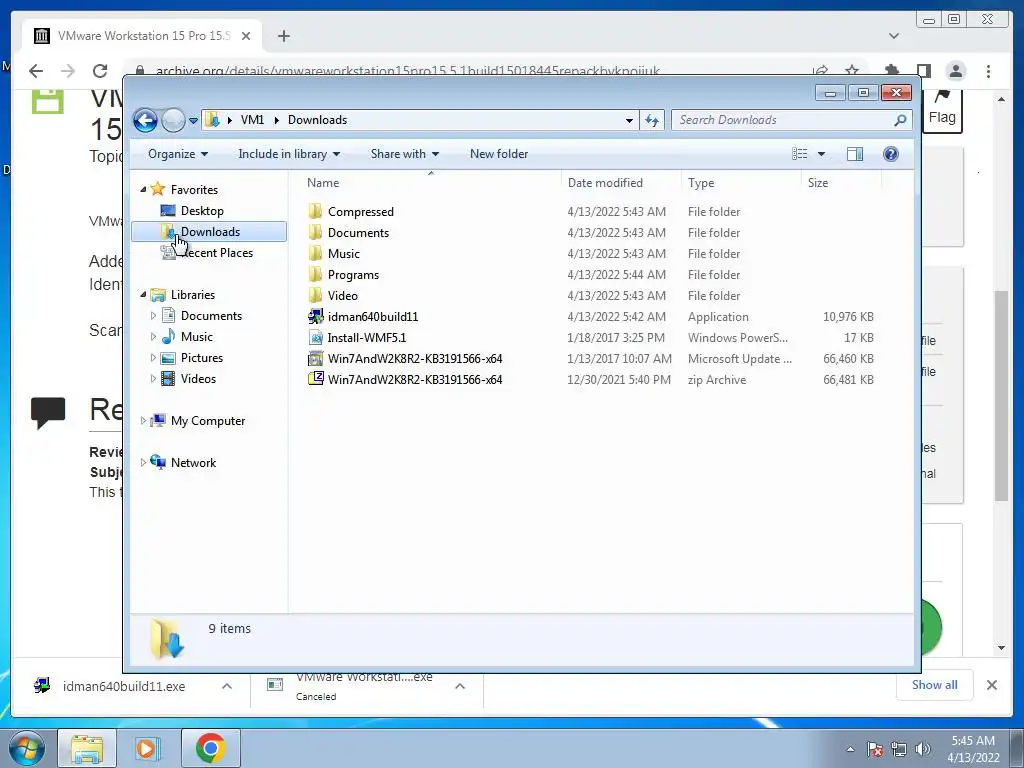
Task: Click the search magnifier icon
Action: (x=900, y=120)
